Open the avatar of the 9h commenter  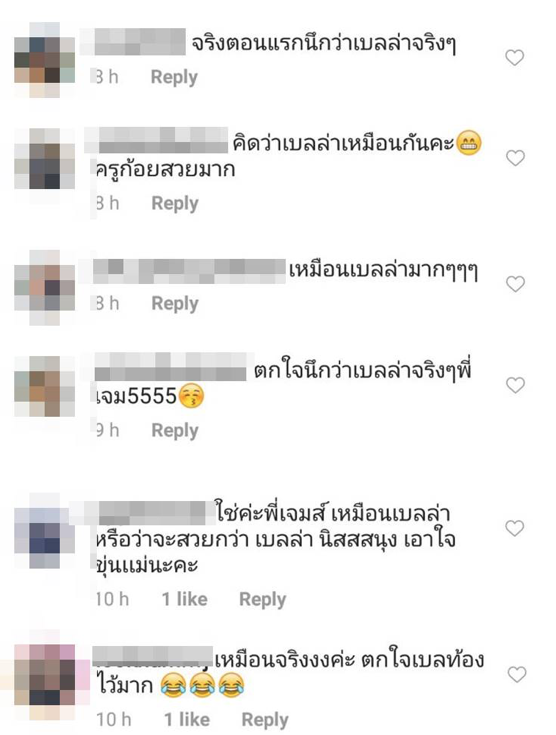click(45, 386)
